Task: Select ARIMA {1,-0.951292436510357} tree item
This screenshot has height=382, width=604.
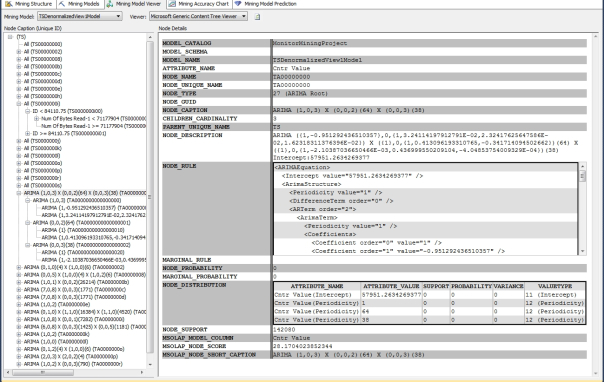Action: click(x=94, y=208)
